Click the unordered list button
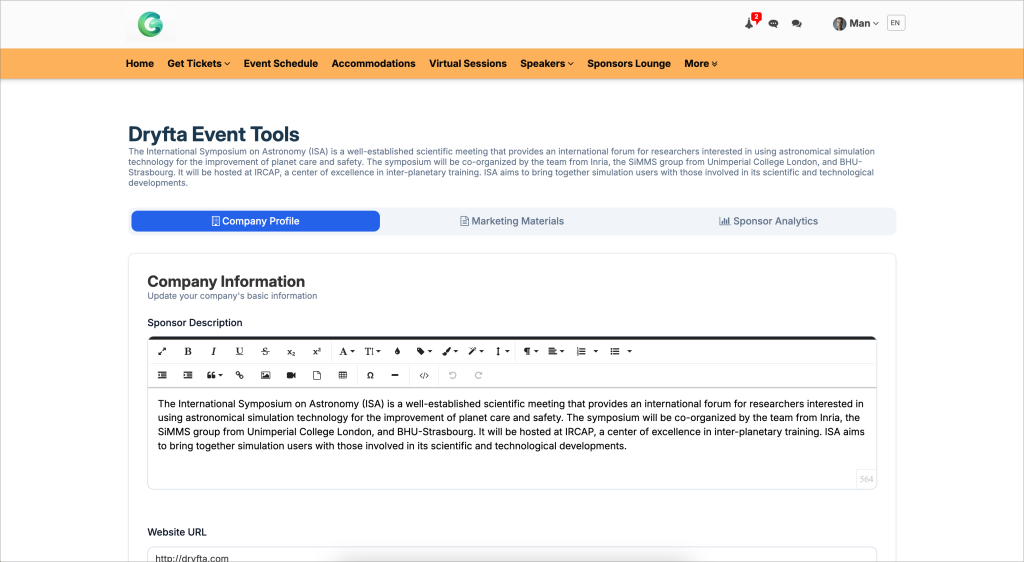 [x=615, y=351]
